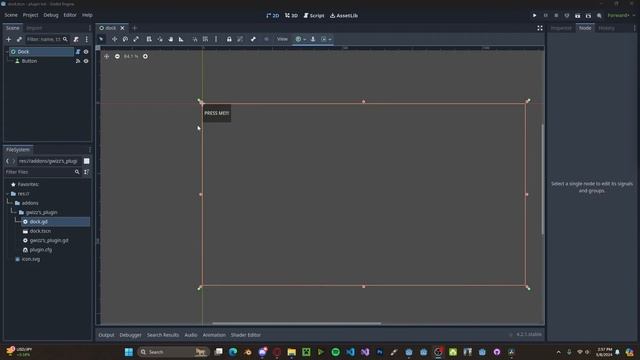
Task: Switch to the Script workspace
Action: coord(314,16)
